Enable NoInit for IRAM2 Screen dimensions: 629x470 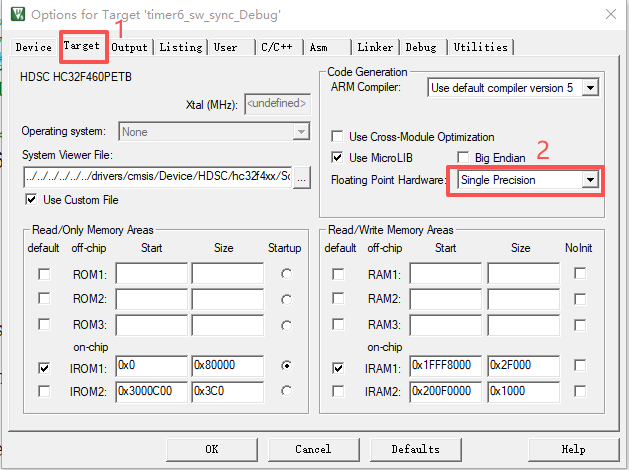(580, 391)
